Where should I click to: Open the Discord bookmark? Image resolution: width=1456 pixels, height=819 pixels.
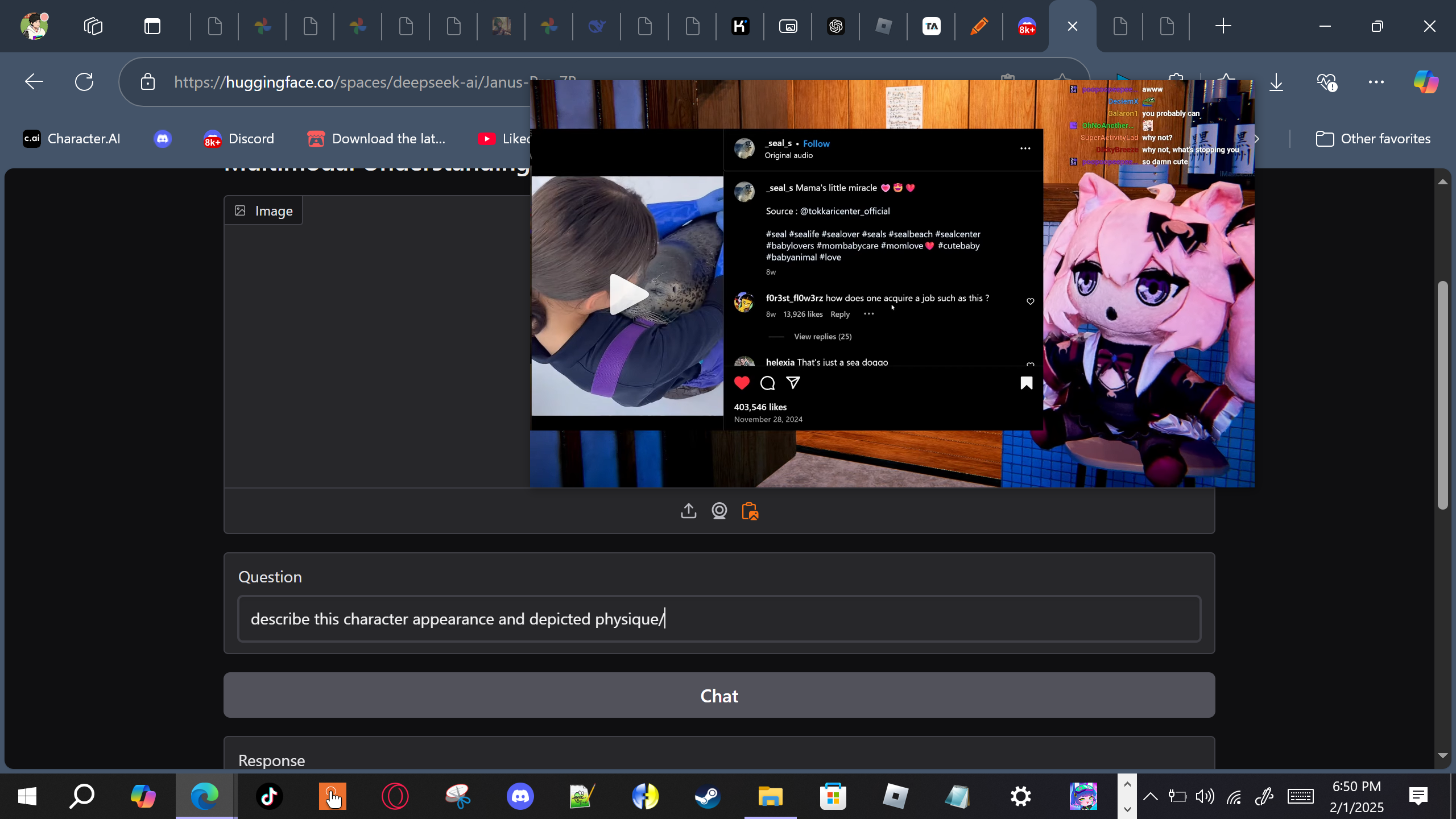click(239, 139)
